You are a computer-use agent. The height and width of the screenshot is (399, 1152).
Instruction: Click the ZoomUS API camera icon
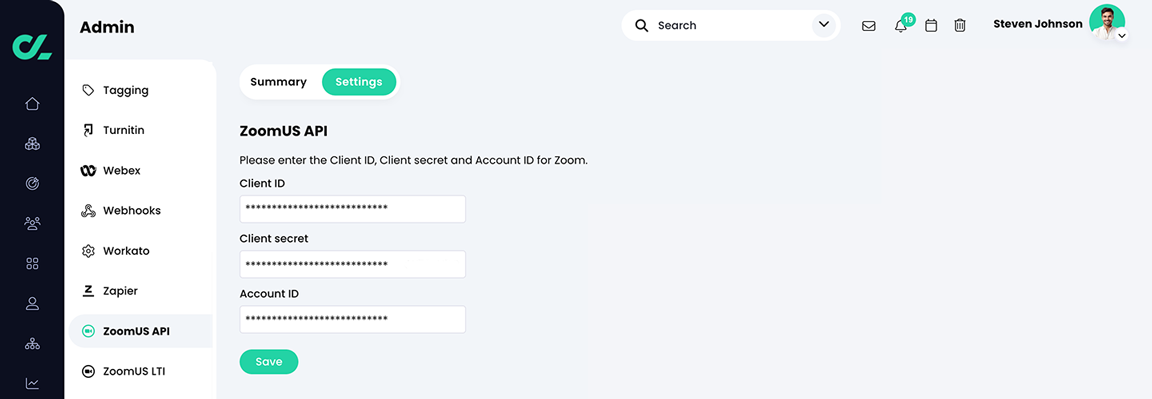pos(88,331)
